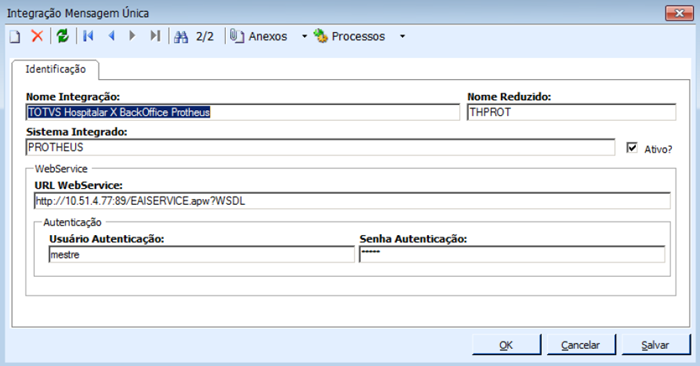The image size is (700, 366).
Task: Delete record with red X icon
Action: click(x=37, y=36)
